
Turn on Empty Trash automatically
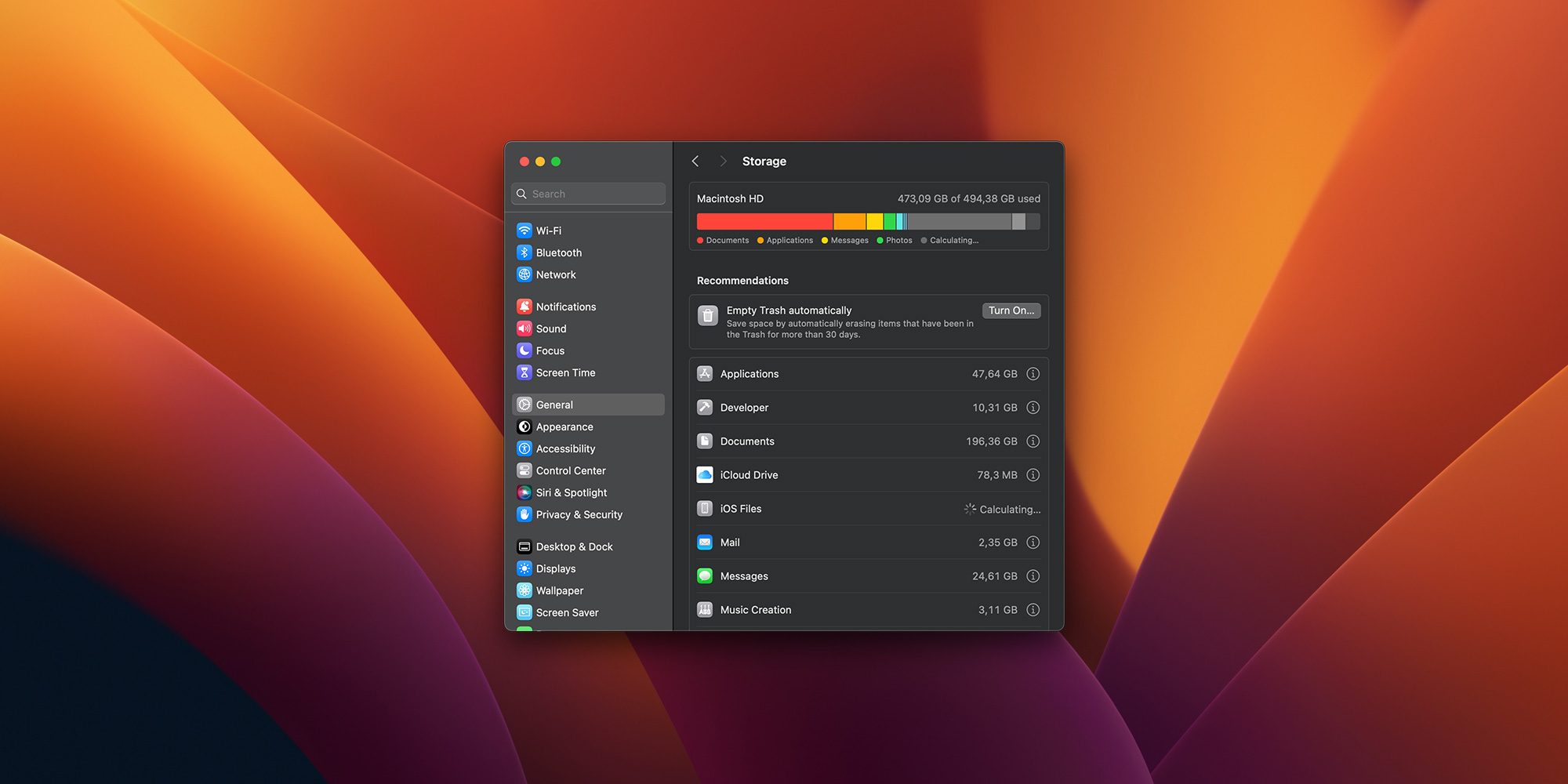(x=1011, y=310)
